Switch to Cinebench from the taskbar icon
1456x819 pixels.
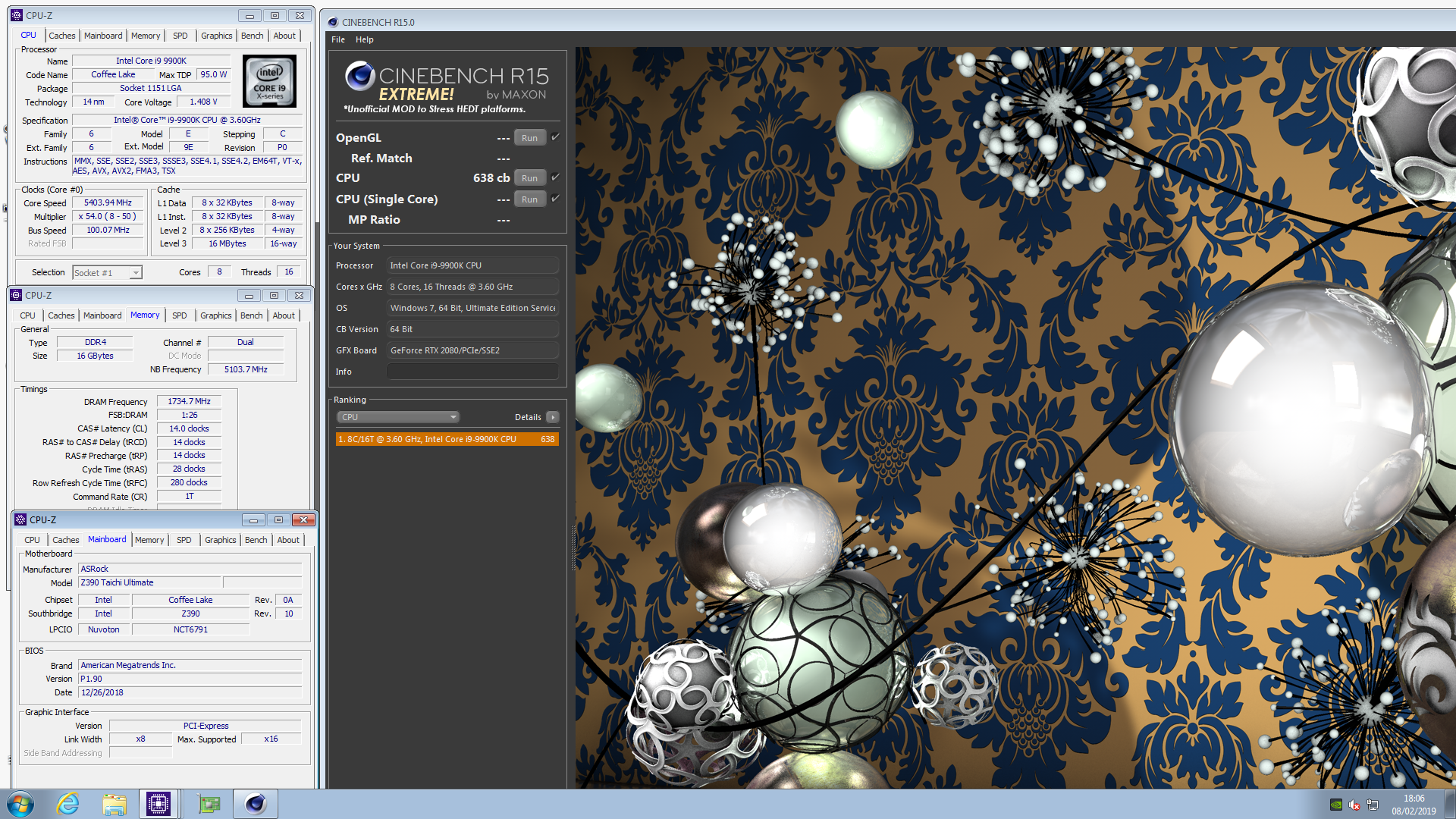click(255, 804)
